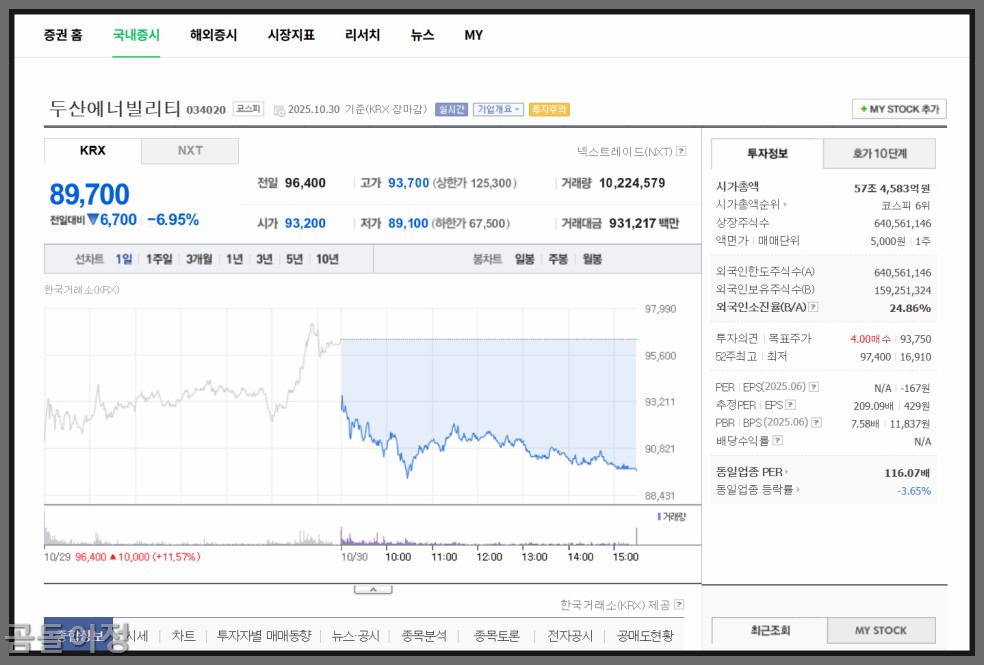
Task: Open the 호가 10단계 tab
Action: pos(879,154)
